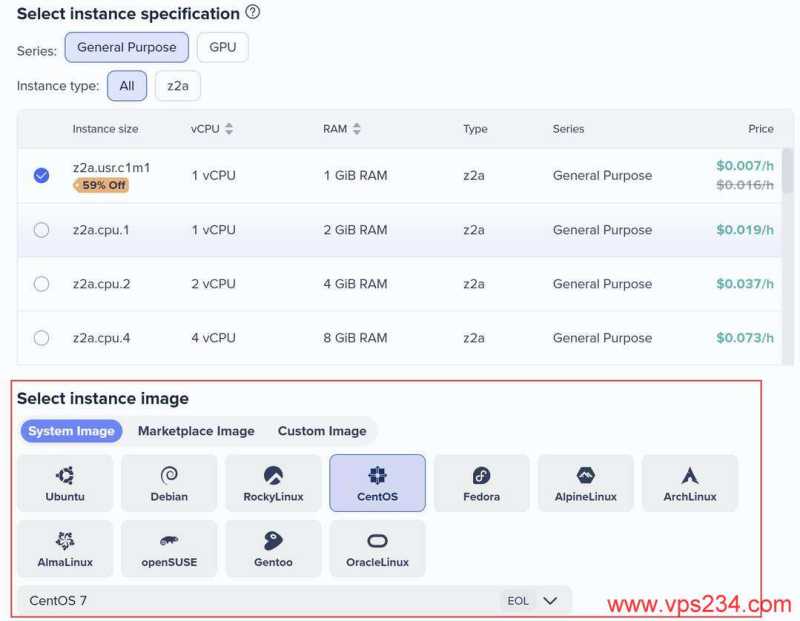The height and width of the screenshot is (621, 800).
Task: Choose the Debian image tile
Action: [x=169, y=483]
